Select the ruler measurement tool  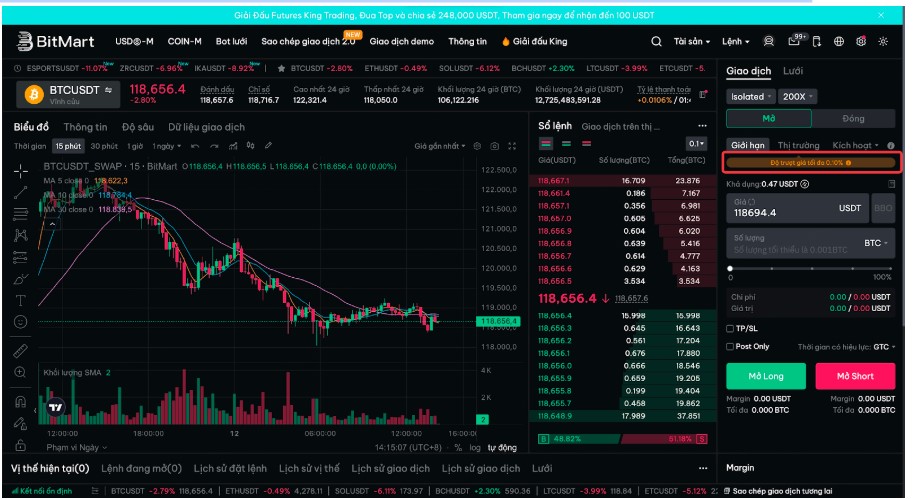pos(21,350)
